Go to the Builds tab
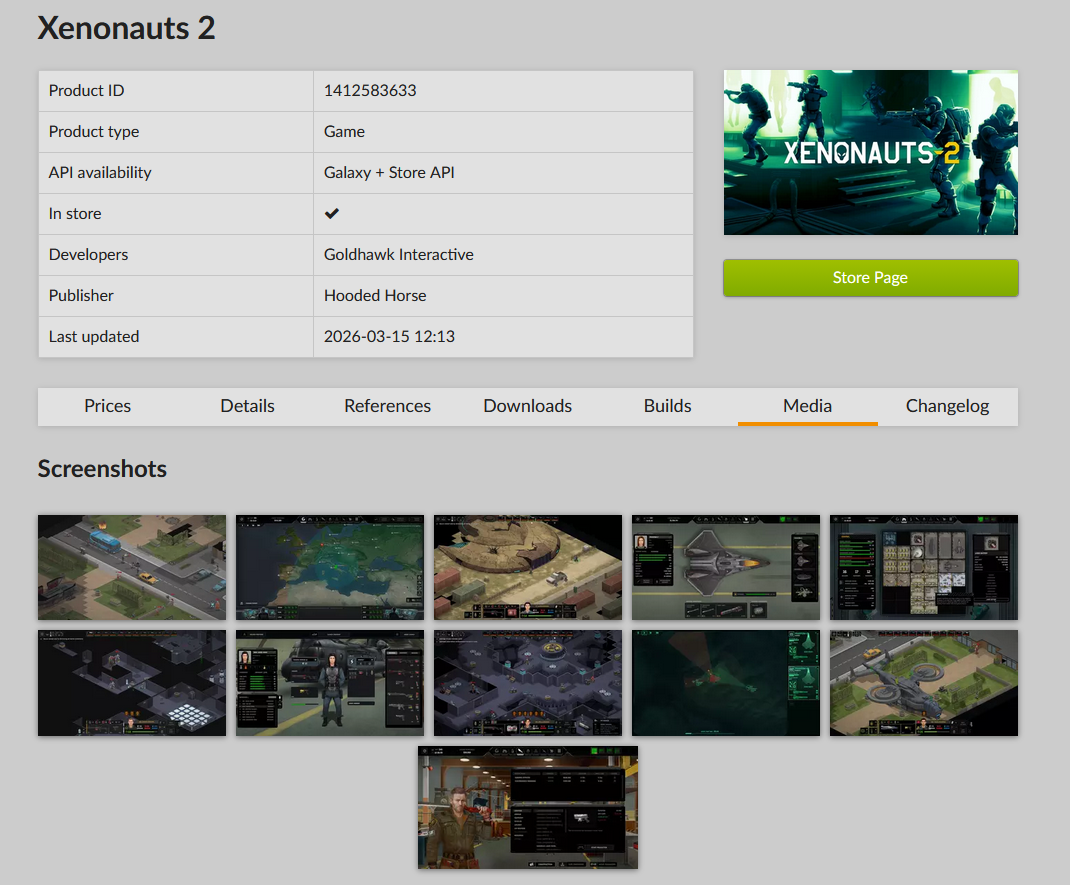 (x=667, y=406)
